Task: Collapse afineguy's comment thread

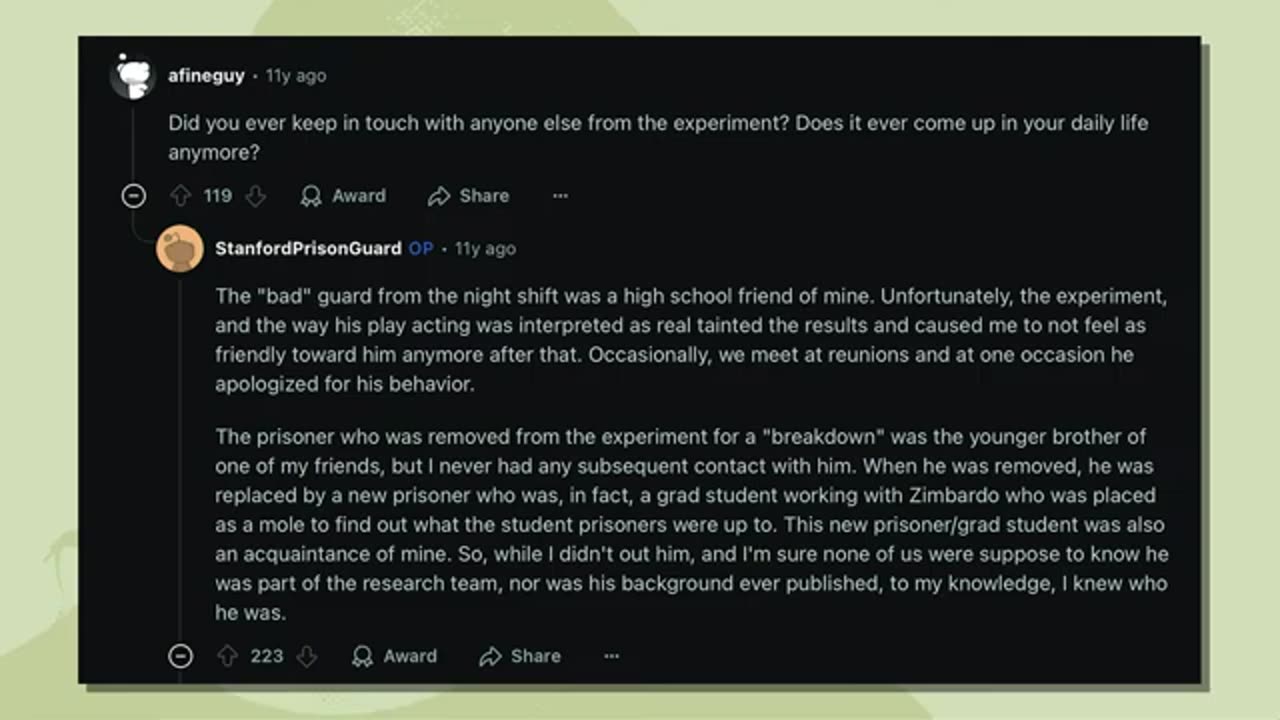Action: point(133,196)
